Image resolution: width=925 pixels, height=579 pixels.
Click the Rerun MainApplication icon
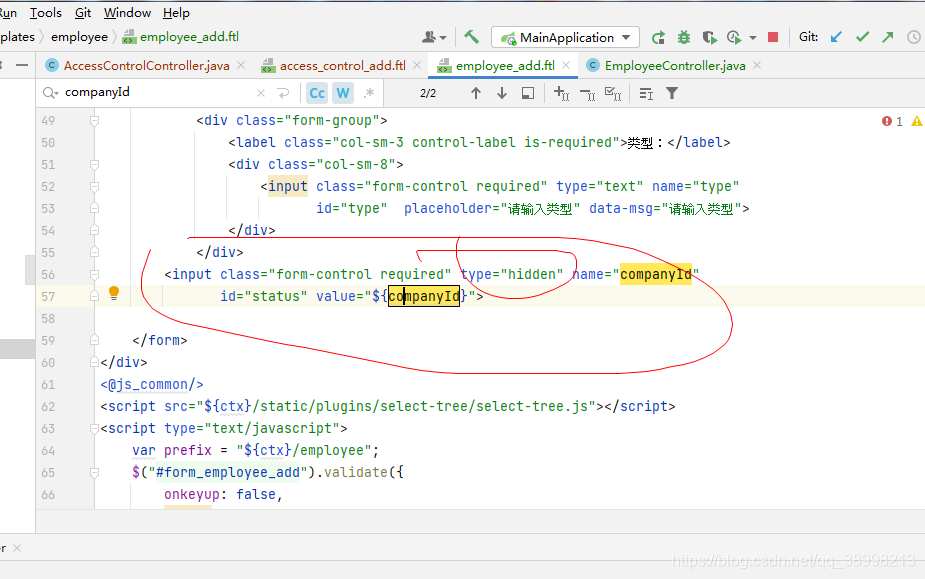coord(658,38)
